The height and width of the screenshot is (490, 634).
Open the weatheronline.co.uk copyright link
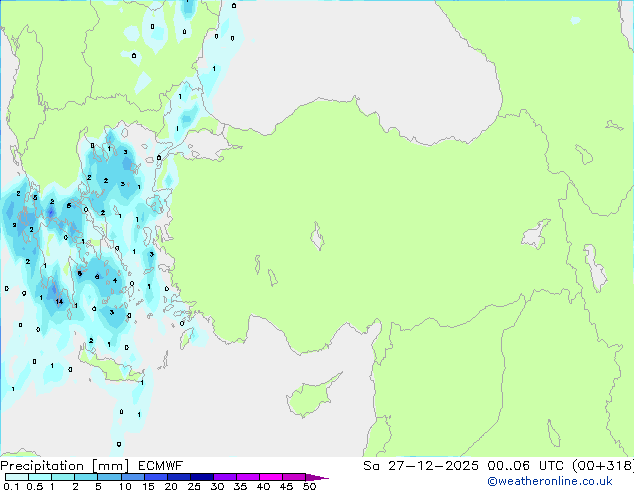(550, 481)
